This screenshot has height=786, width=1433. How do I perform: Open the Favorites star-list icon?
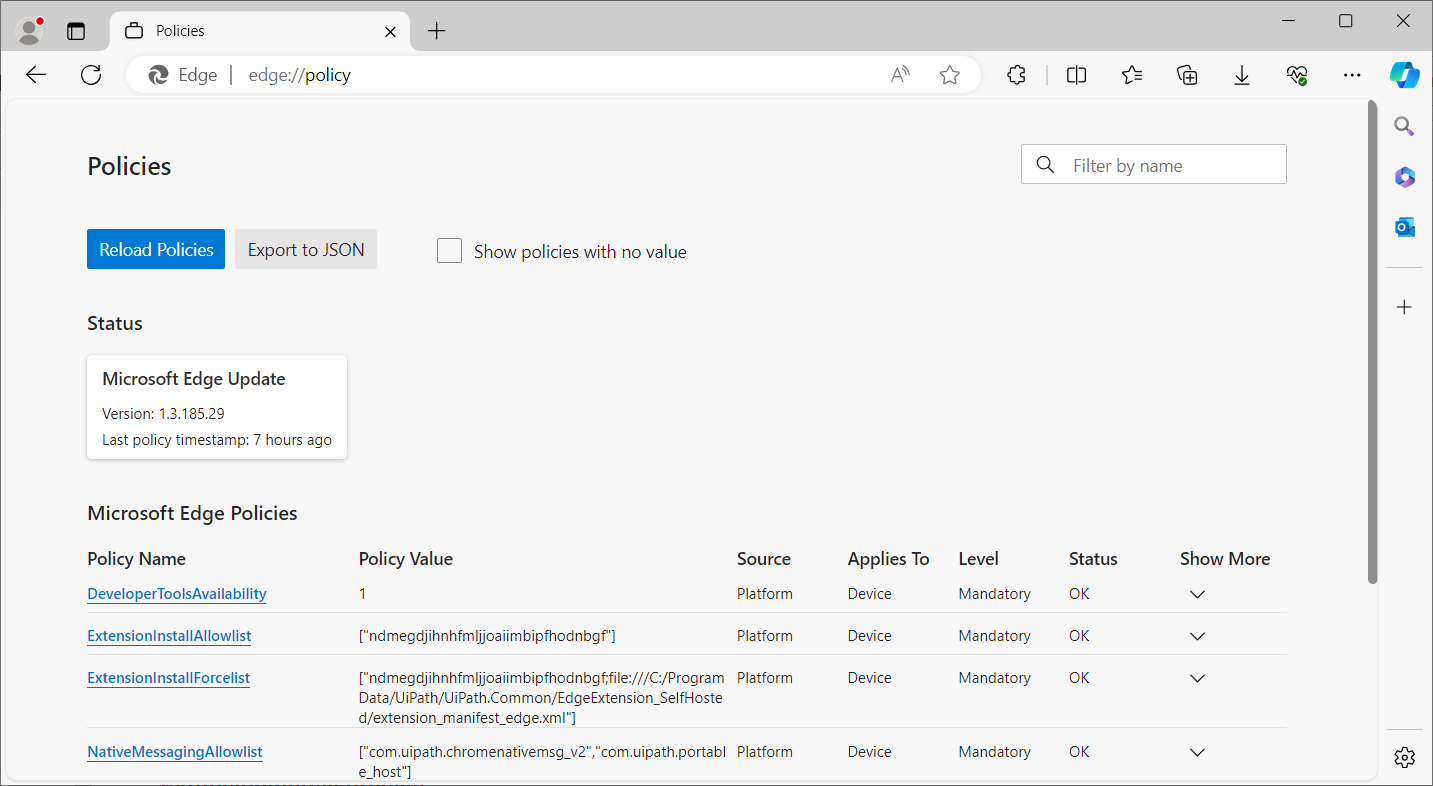tap(1131, 75)
